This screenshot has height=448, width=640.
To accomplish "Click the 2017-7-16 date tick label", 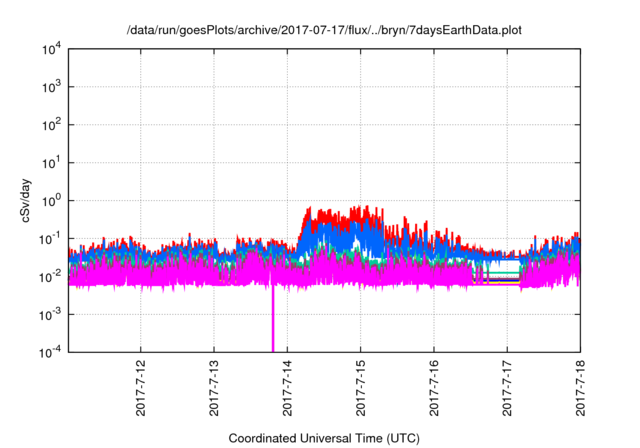I will tap(434, 388).
